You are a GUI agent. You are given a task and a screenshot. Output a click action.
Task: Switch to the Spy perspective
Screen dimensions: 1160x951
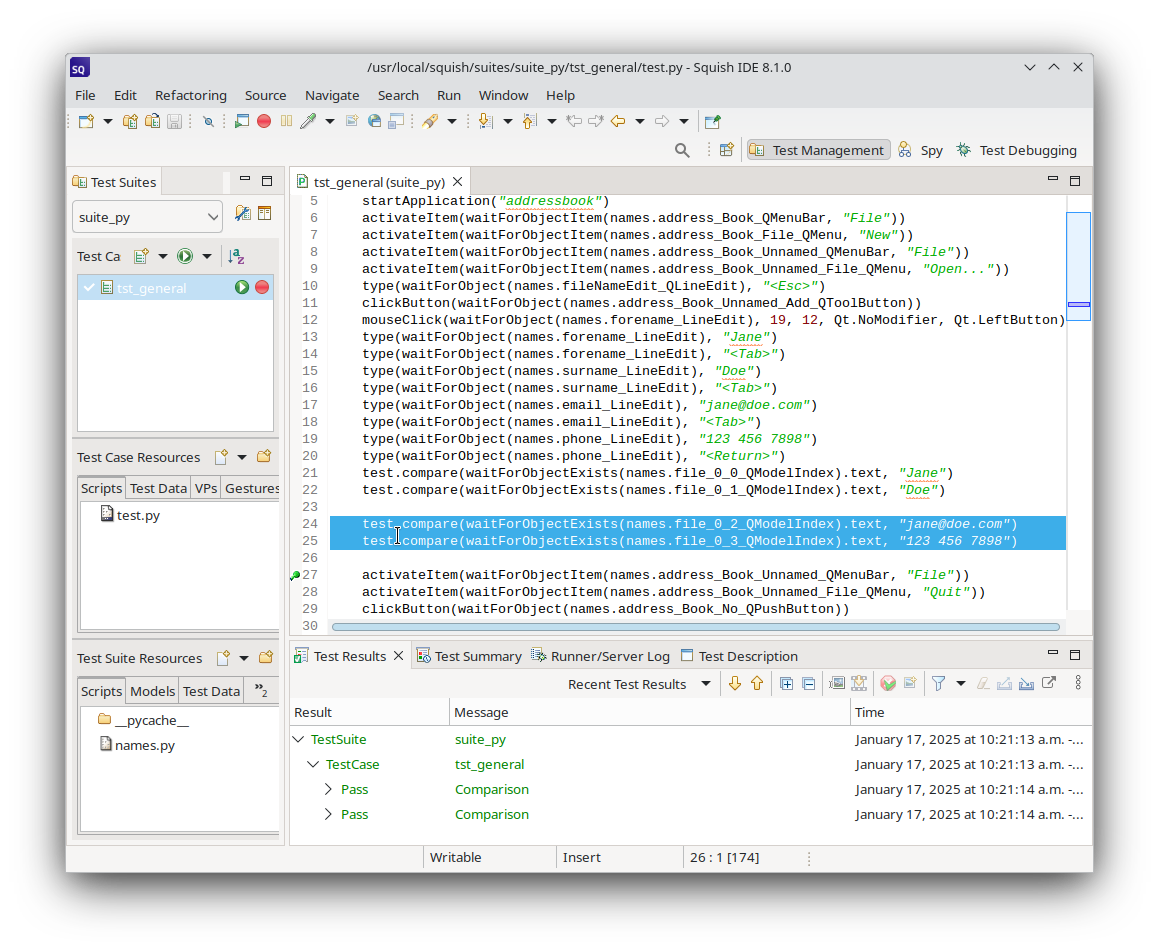tap(920, 150)
